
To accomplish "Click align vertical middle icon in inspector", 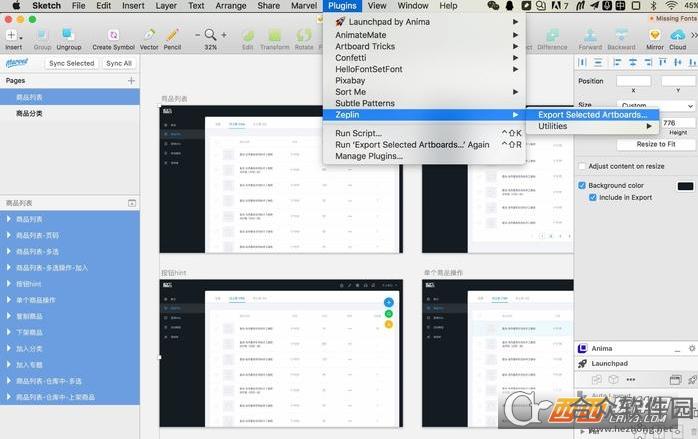I will pos(678,62).
